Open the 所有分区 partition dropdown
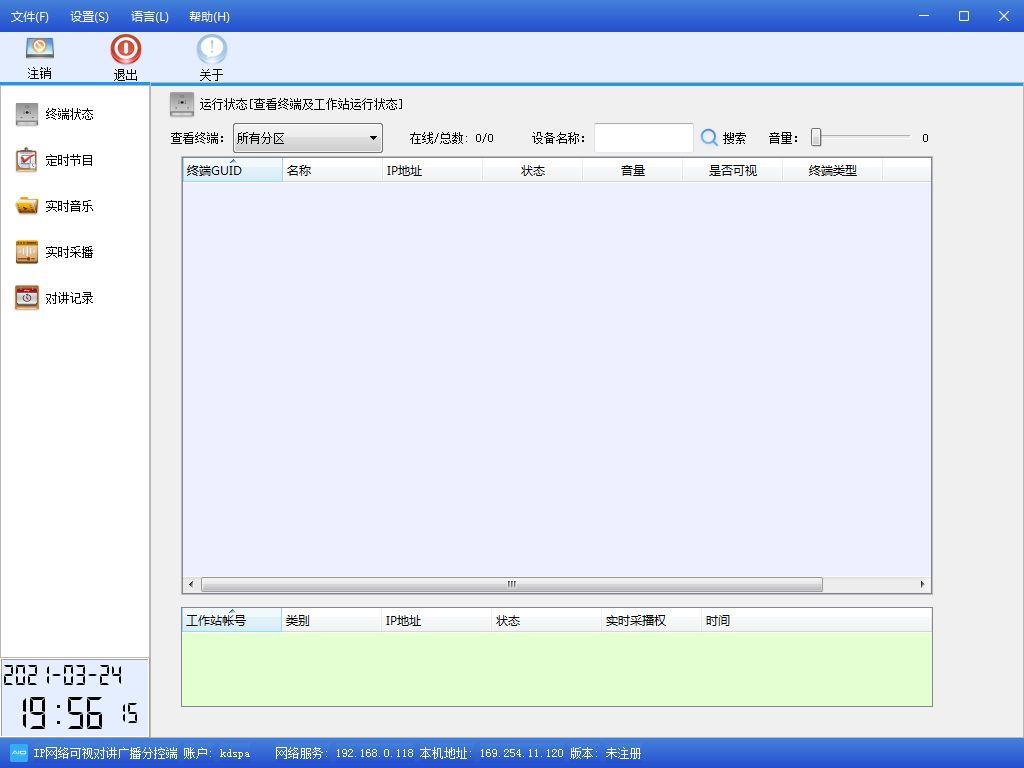This screenshot has width=1024, height=768. click(300, 137)
